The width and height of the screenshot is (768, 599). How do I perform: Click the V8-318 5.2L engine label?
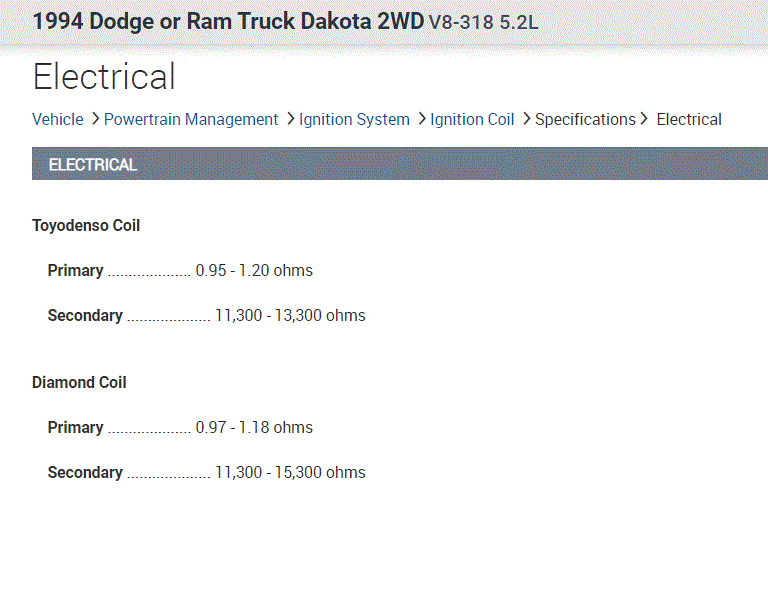click(483, 22)
